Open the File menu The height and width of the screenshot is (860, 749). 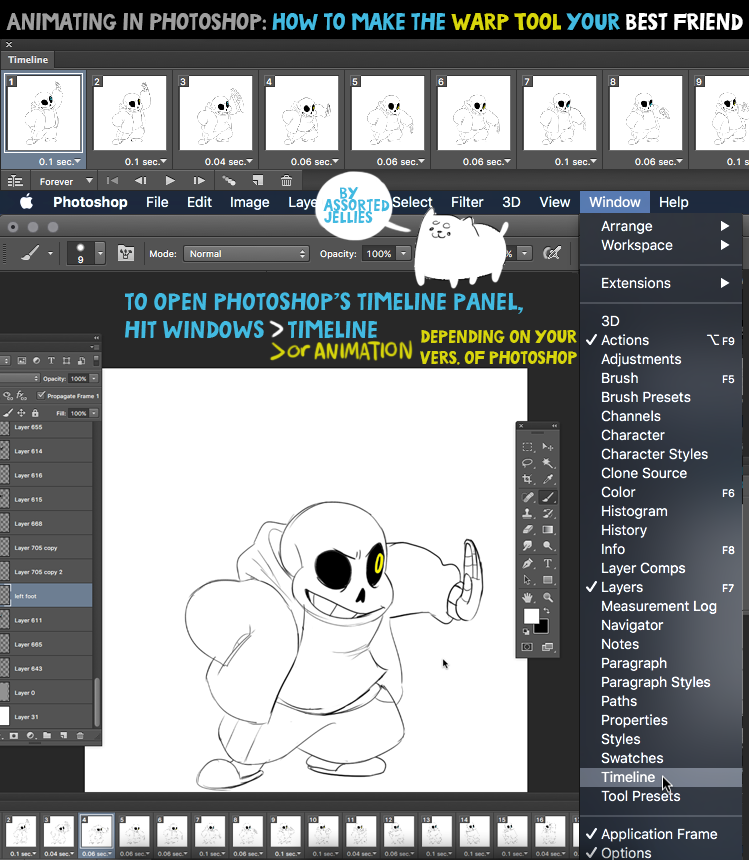(157, 202)
